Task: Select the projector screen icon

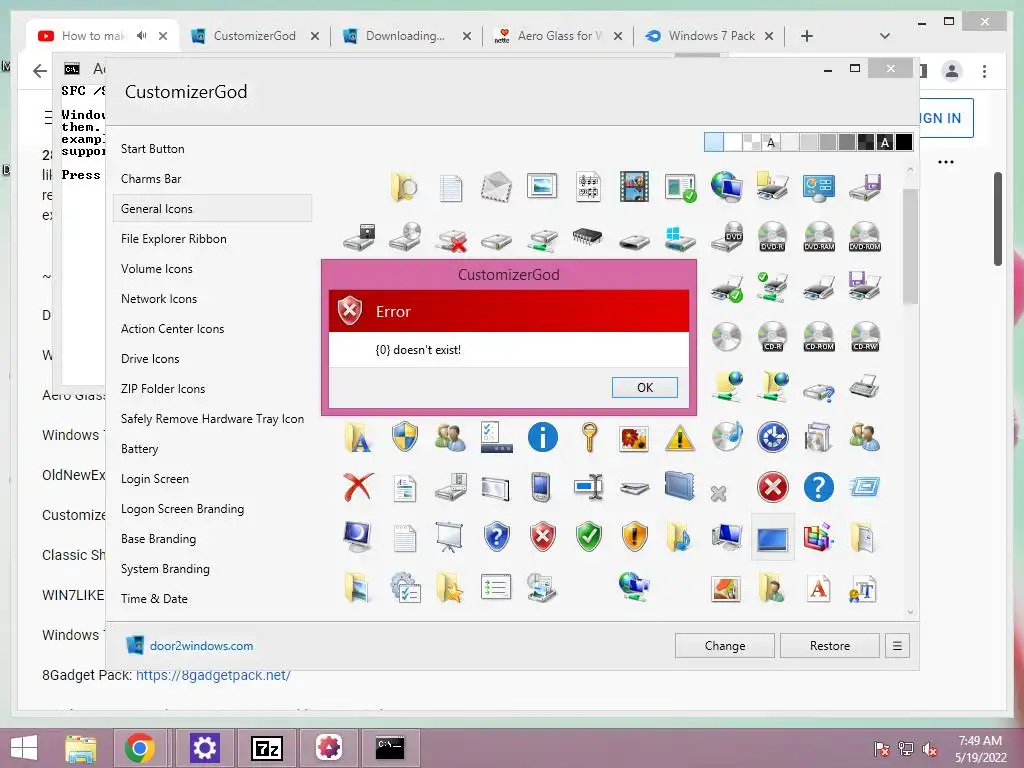Action: pyautogui.click(x=450, y=537)
